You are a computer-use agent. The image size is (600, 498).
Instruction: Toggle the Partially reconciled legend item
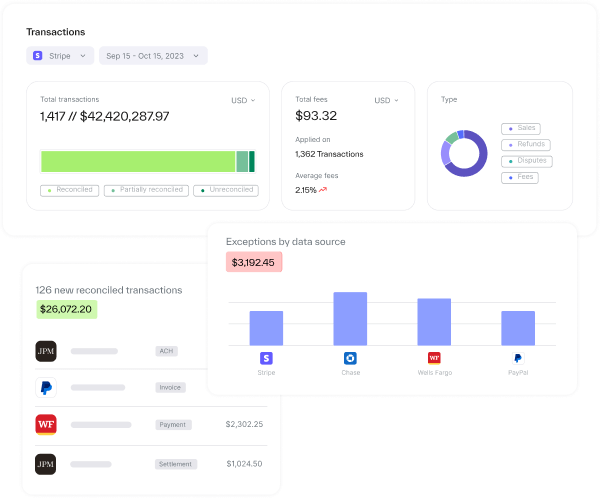point(146,190)
